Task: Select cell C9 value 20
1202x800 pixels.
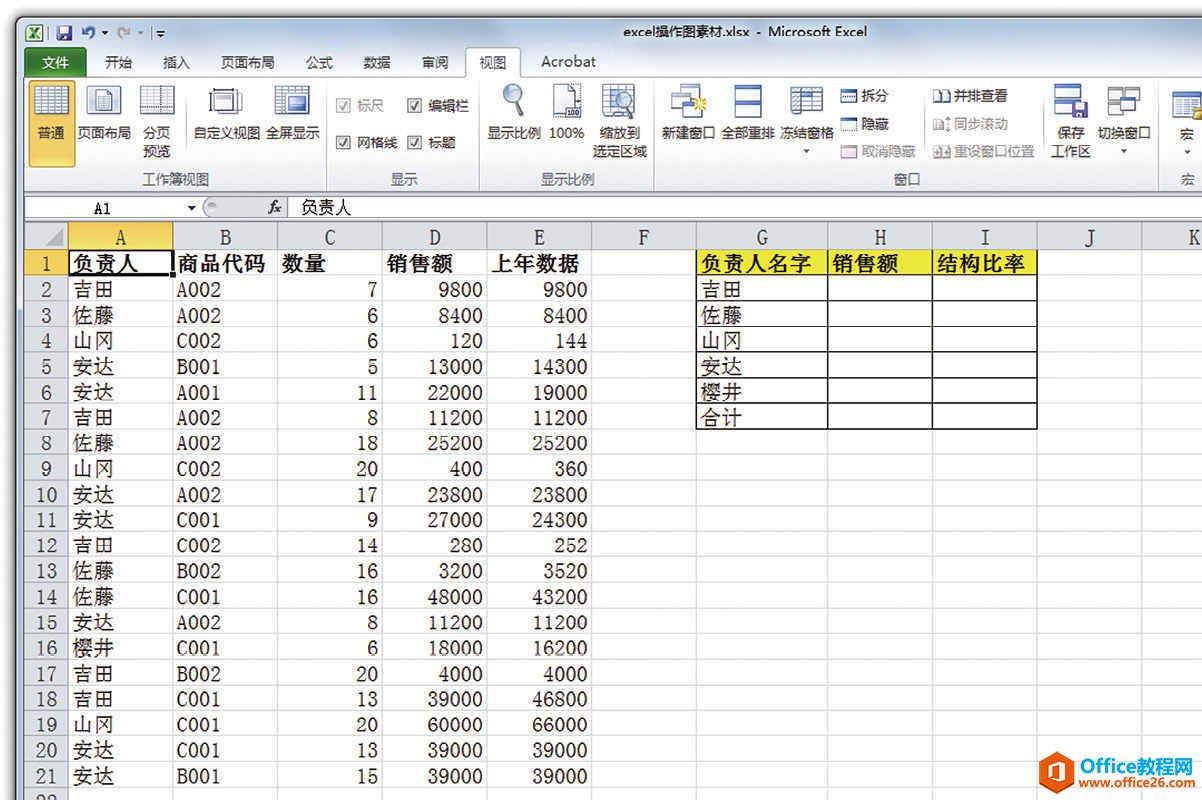Action: (329, 468)
